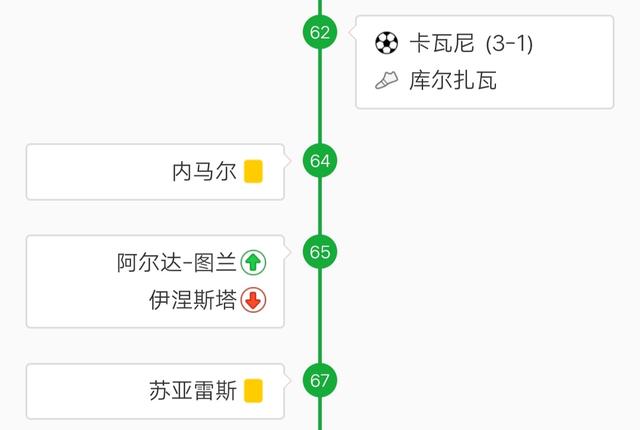Click the red substitution-out arrow icon

coord(253,300)
